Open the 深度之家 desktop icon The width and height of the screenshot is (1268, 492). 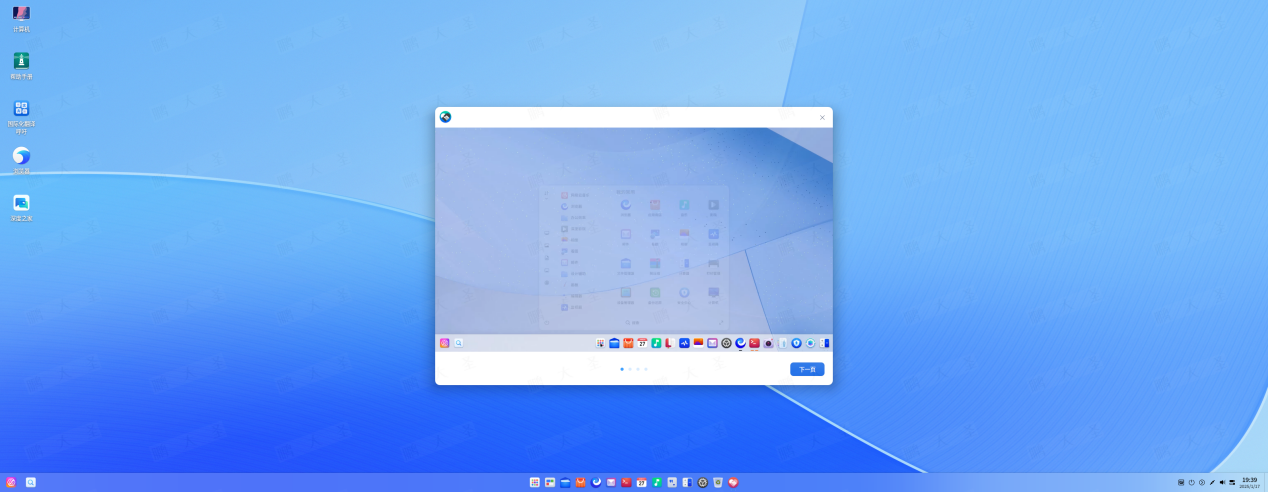coord(21,207)
